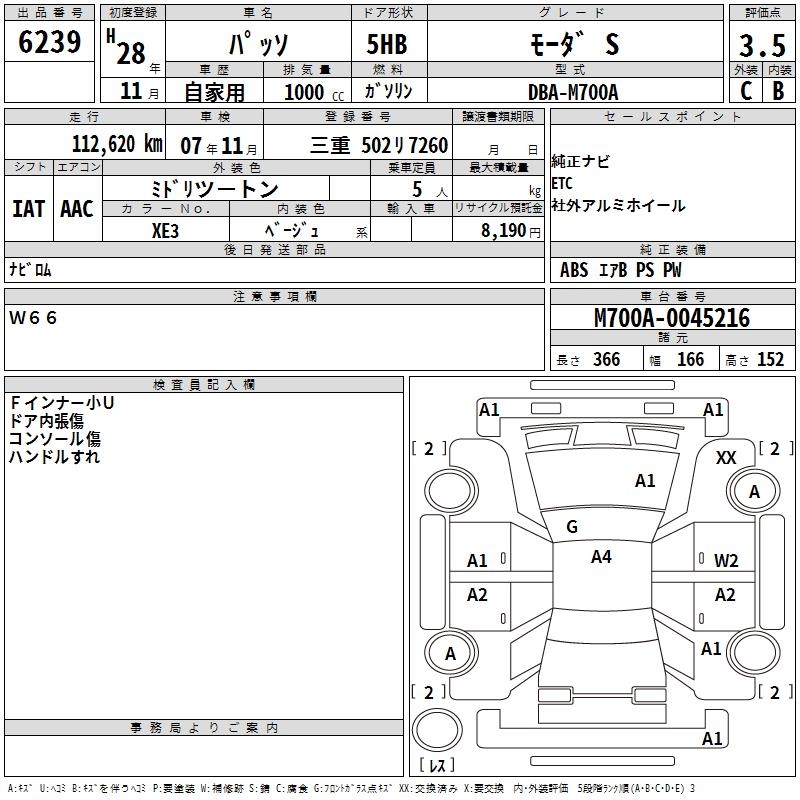Click the inspection date 07年11月
800x800 pixels.
(x=218, y=146)
